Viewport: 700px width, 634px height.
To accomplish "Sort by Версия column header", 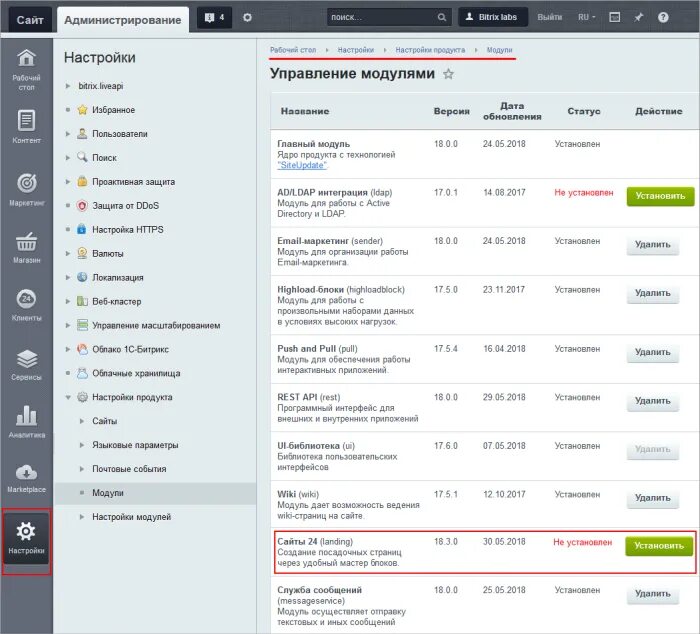I will click(x=451, y=111).
